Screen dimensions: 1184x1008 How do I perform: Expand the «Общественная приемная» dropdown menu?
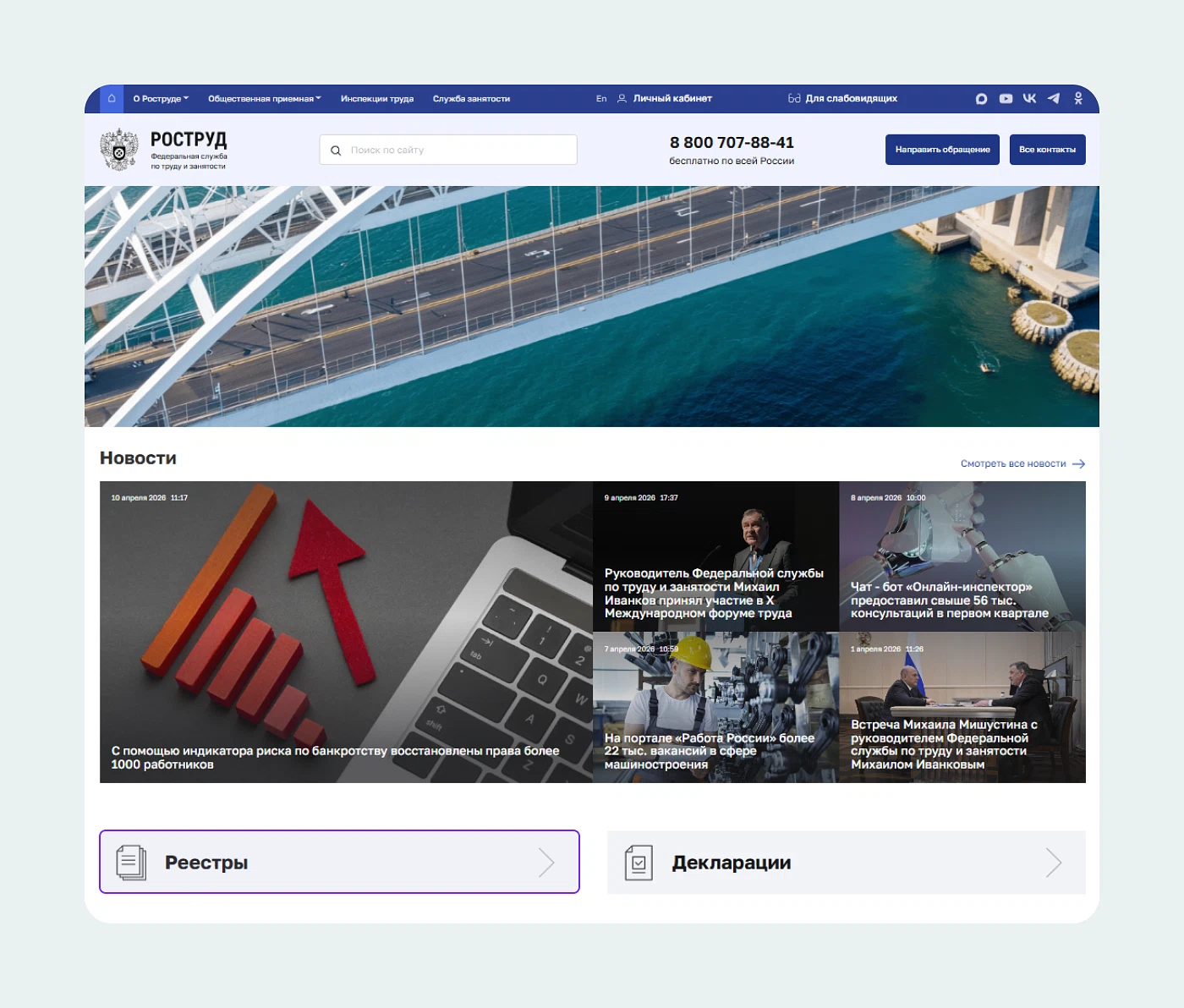pyautogui.click(x=264, y=99)
